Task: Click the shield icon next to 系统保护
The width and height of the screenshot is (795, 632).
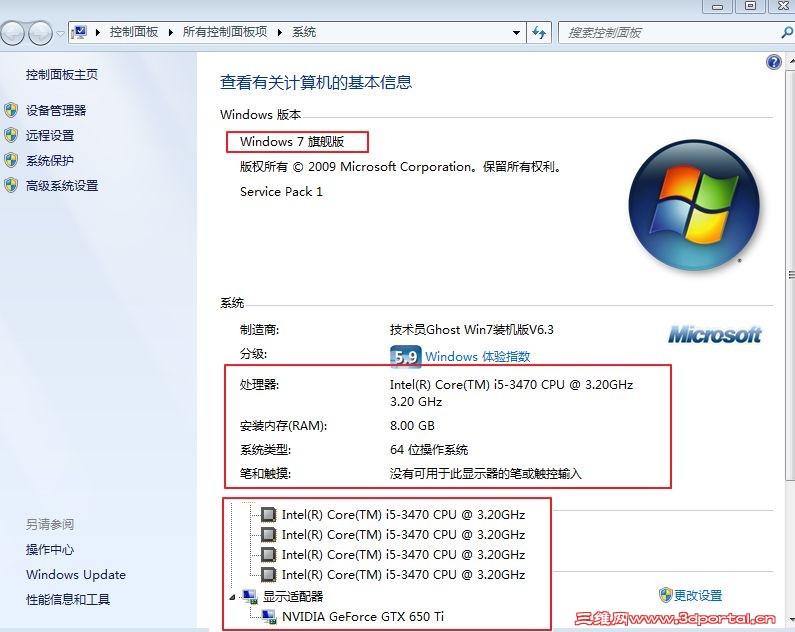Action: point(11,161)
